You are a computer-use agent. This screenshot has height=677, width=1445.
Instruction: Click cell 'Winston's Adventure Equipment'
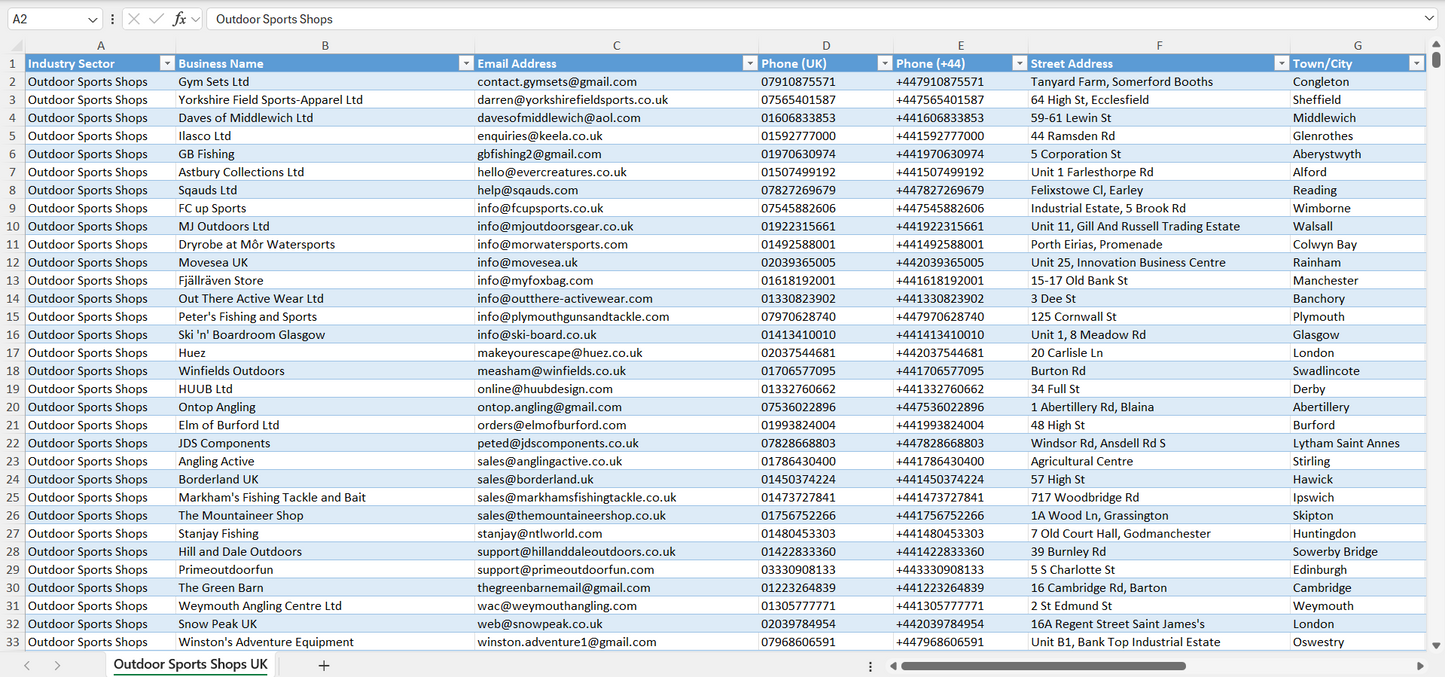pos(325,642)
